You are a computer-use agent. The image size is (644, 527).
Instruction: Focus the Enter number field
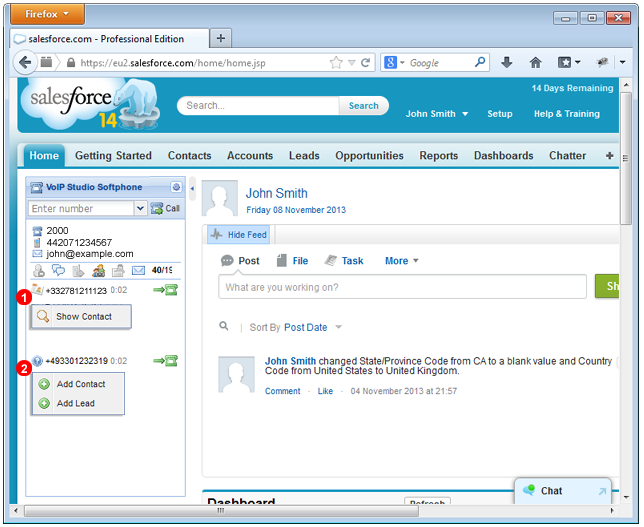point(81,209)
